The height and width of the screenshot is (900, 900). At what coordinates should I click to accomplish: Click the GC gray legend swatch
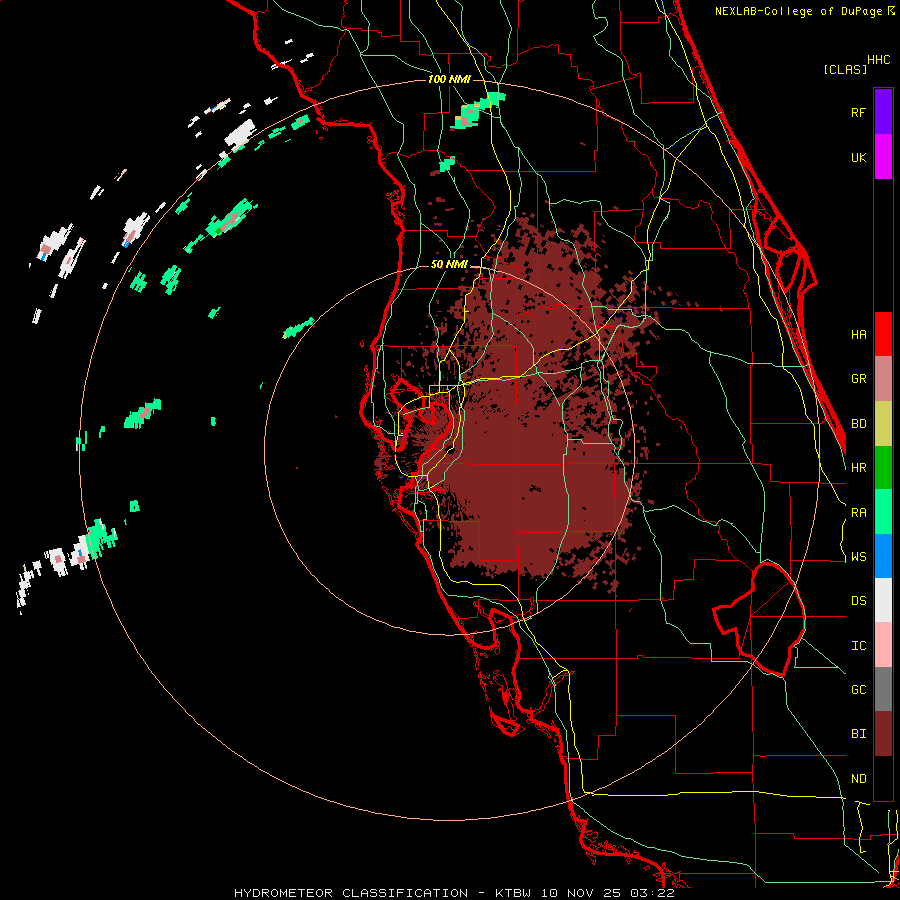coord(883,689)
